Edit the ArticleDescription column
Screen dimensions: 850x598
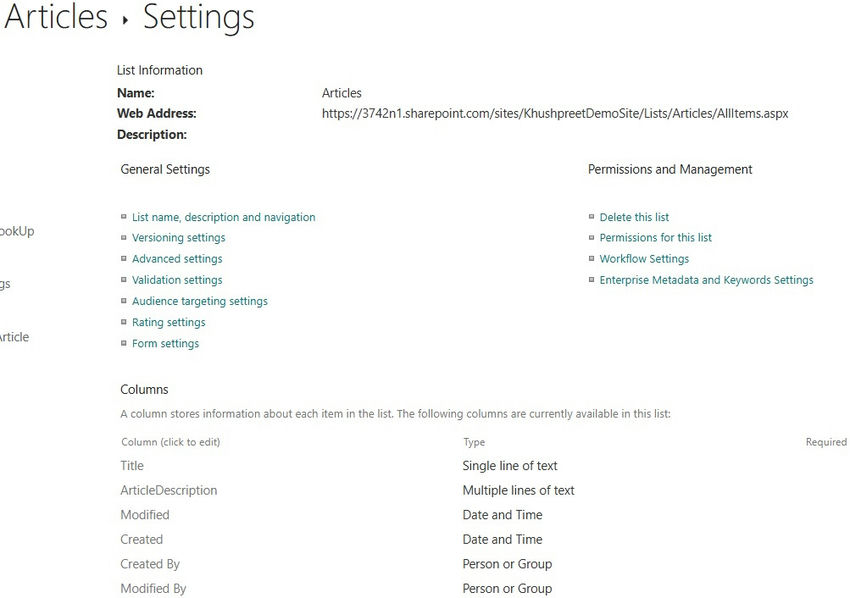[168, 491]
